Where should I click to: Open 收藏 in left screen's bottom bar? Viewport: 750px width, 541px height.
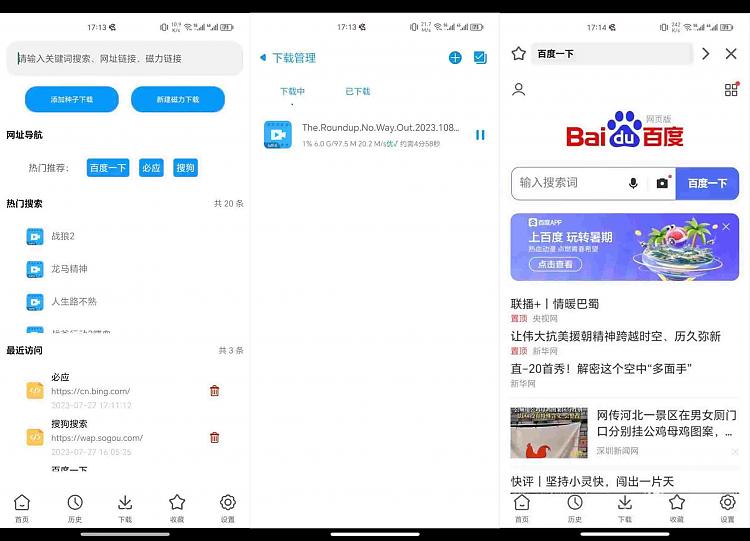[x=177, y=508]
